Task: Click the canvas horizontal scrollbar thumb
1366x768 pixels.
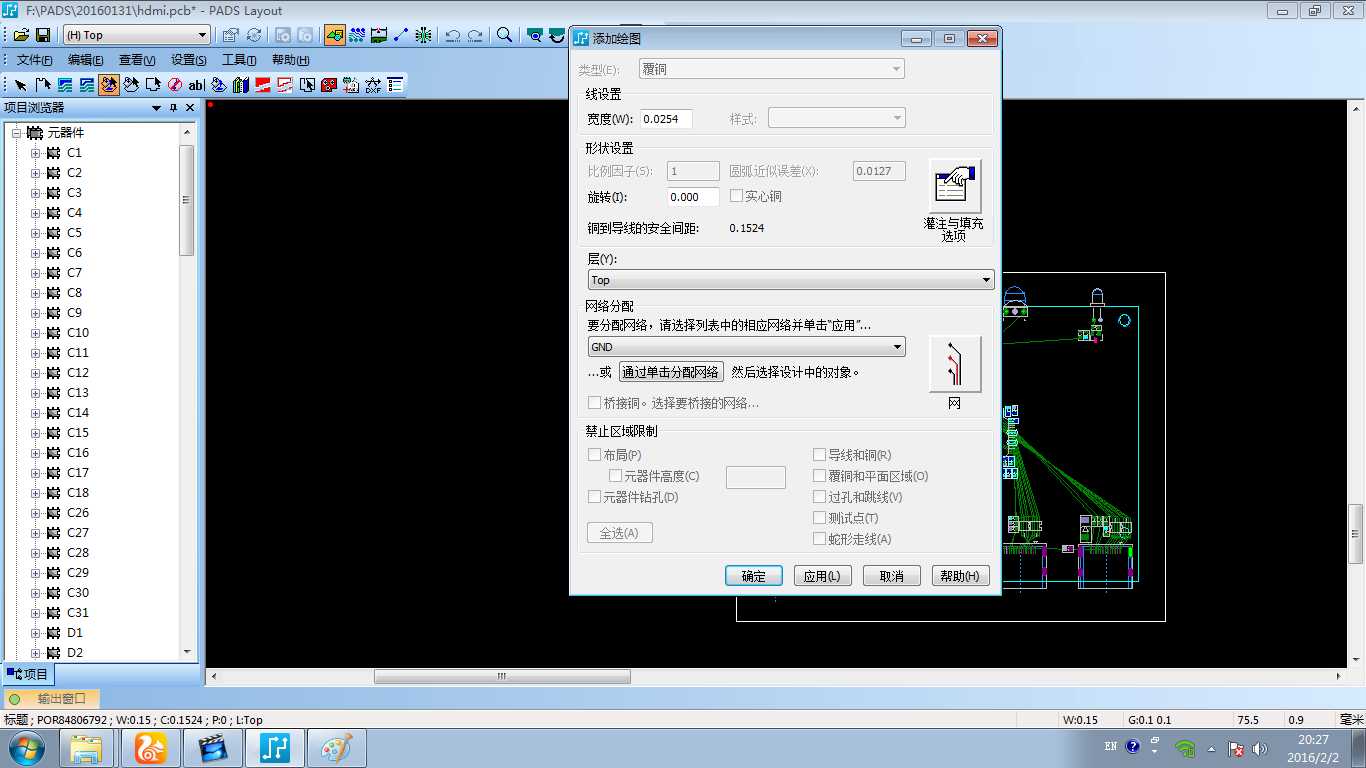Action: click(x=502, y=677)
